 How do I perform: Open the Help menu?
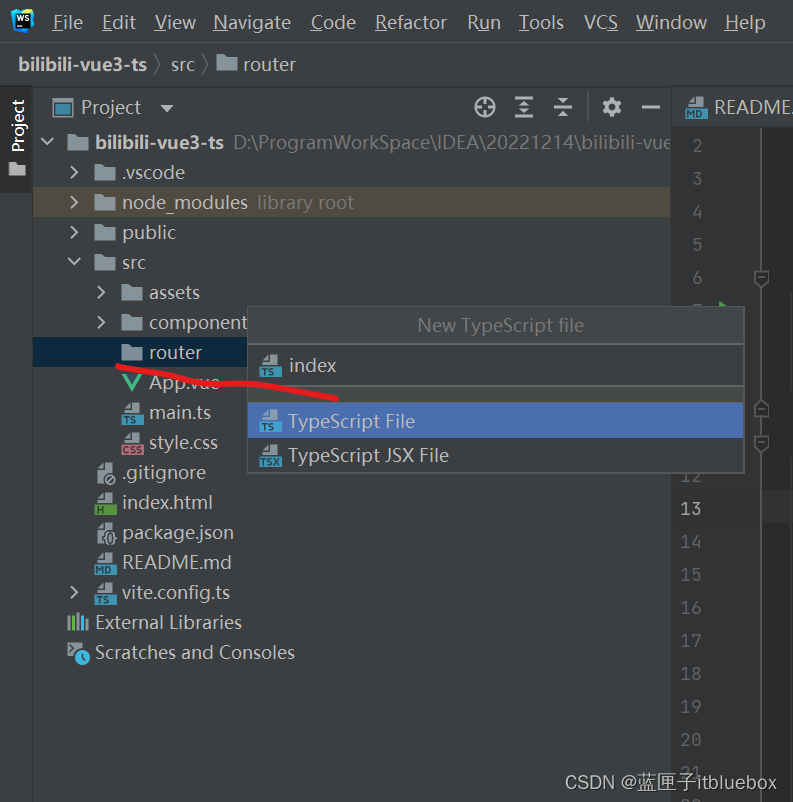(745, 23)
